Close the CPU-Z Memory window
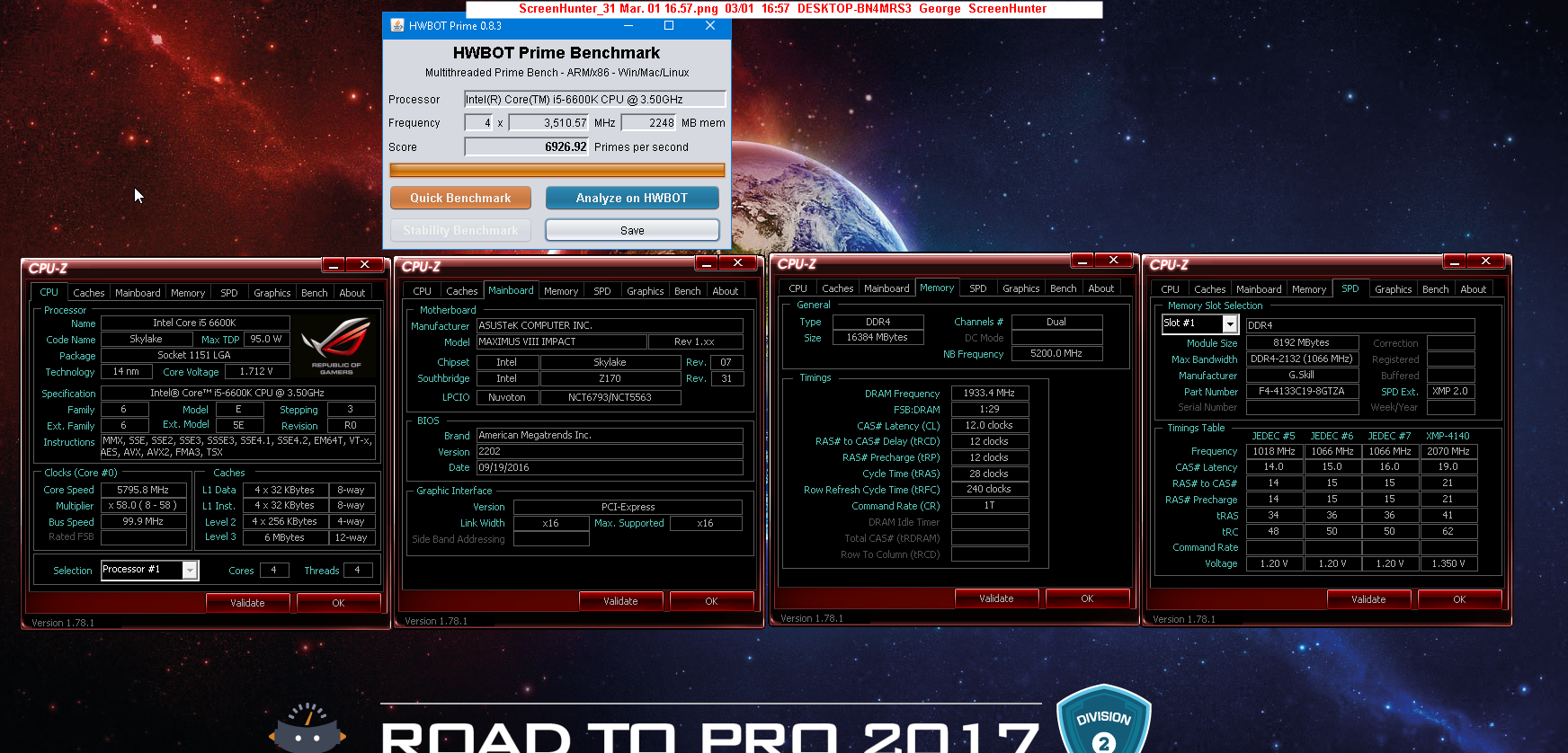1568x753 pixels. (1113, 260)
